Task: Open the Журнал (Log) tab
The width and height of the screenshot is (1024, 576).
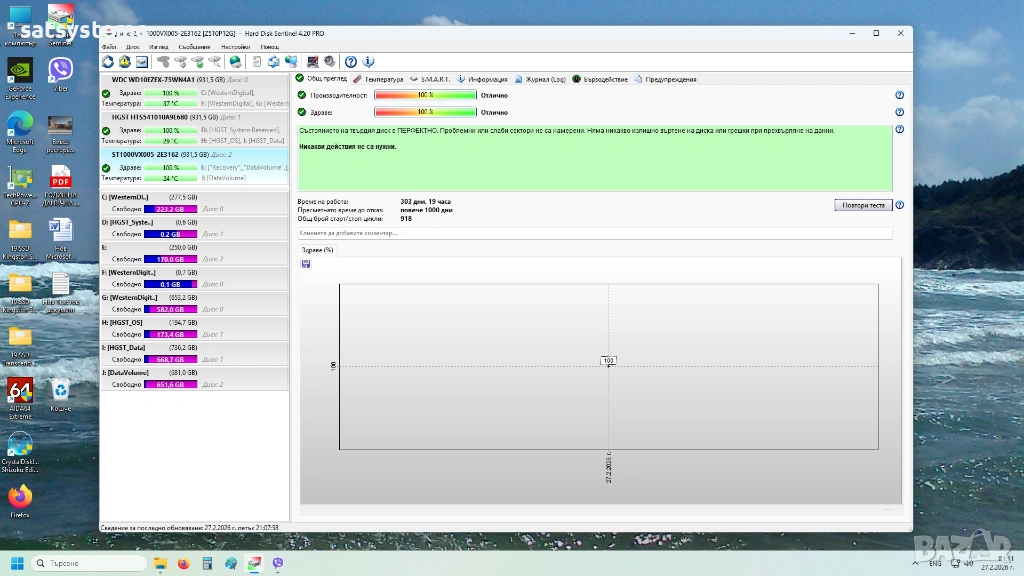Action: (x=540, y=79)
